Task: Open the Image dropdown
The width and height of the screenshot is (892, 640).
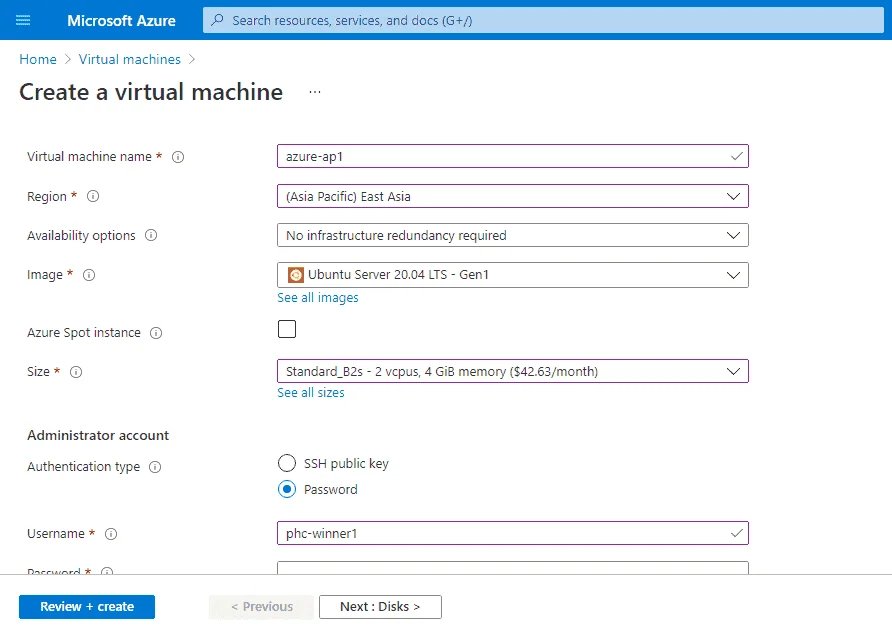Action: tap(513, 275)
